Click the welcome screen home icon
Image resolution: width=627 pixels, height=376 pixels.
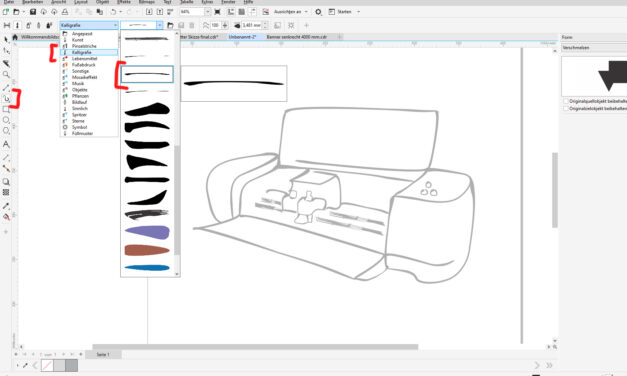tap(15, 37)
